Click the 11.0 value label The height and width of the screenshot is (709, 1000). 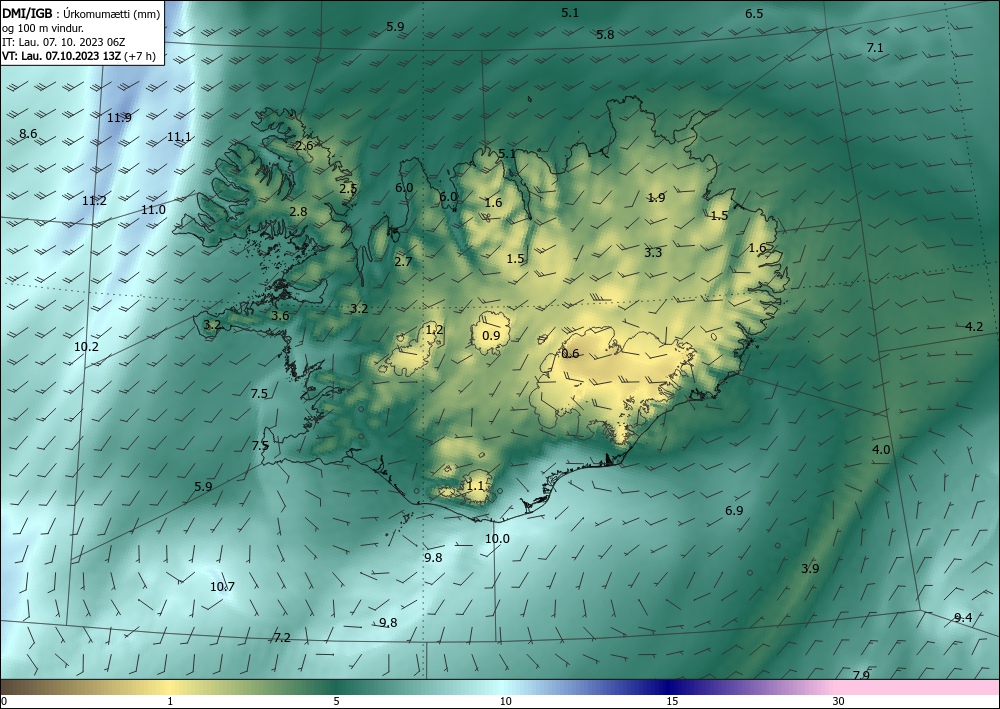point(153,209)
